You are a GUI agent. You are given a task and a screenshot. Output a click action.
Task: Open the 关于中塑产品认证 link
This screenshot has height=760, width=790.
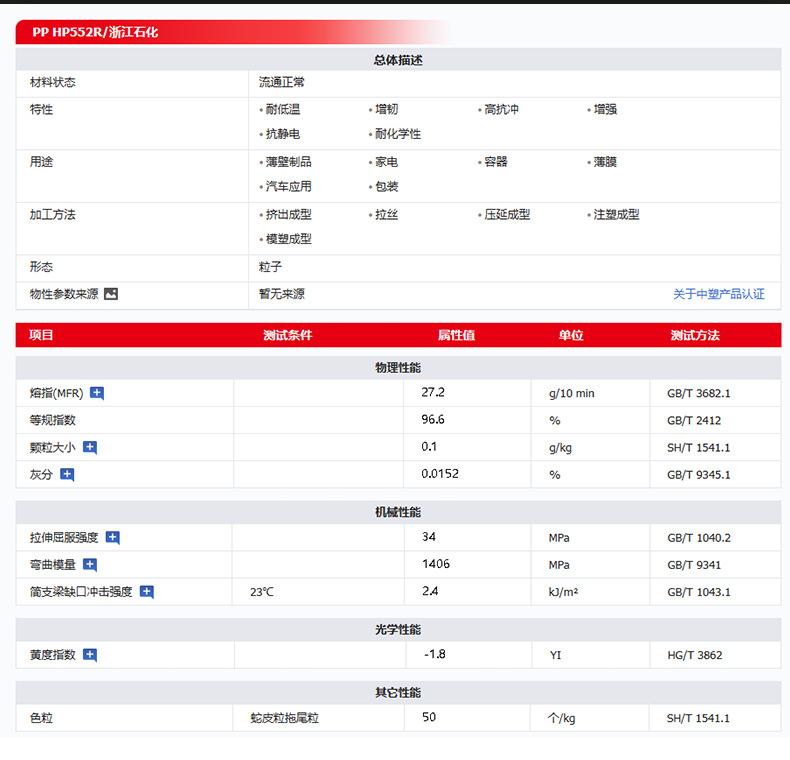(x=718, y=294)
